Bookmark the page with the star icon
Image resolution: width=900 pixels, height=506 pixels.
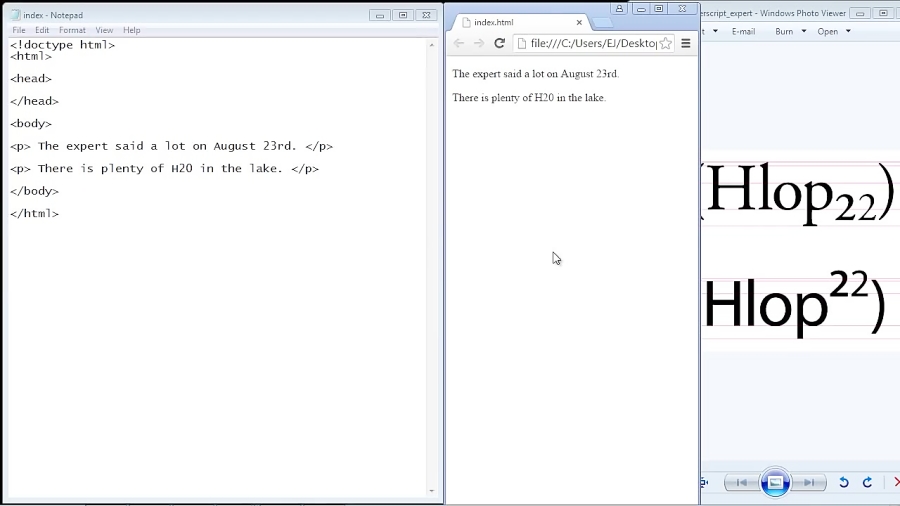[665, 43]
